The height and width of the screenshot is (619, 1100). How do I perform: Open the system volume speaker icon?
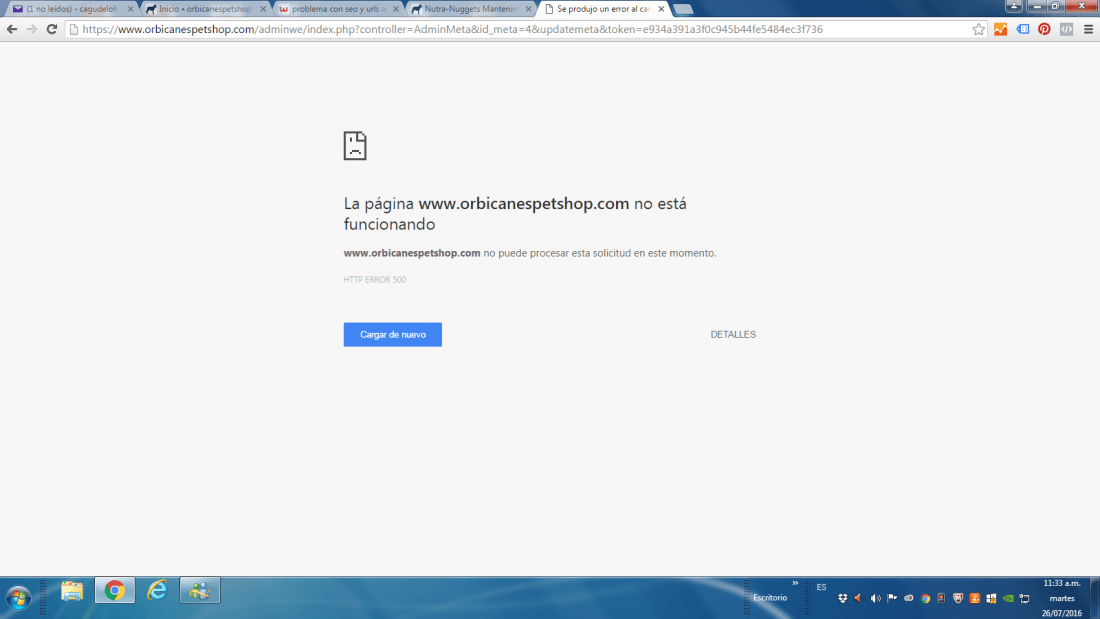point(876,599)
